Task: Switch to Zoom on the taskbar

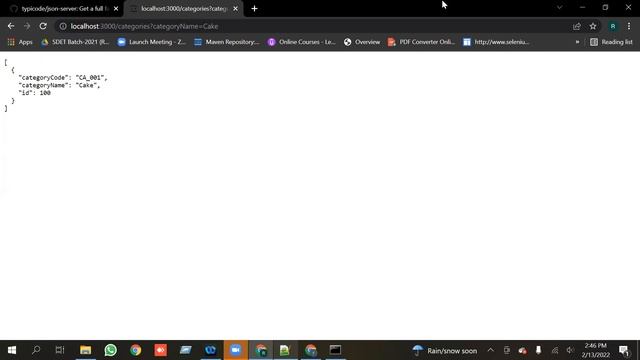Action: click(236, 350)
